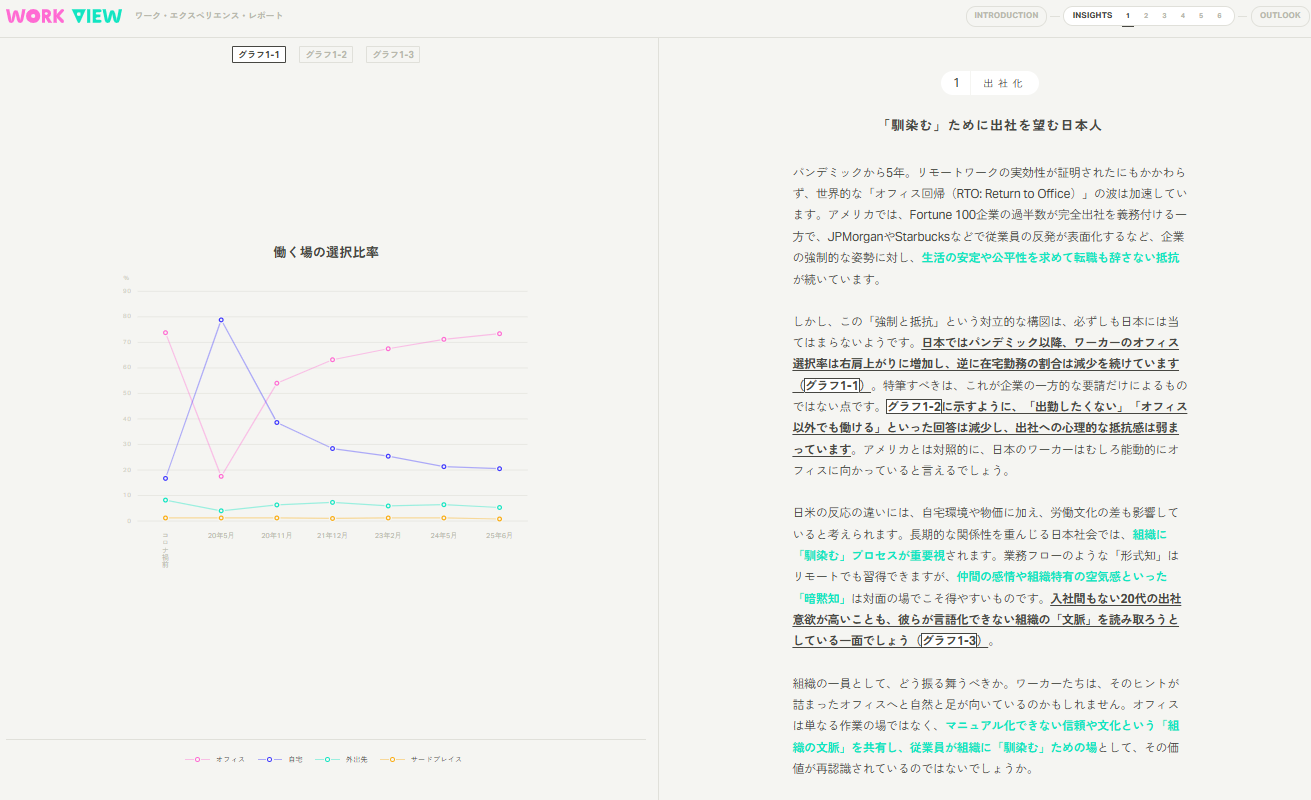This screenshot has height=800, width=1311.
Task: Click the オフィス legend marker icon
Action: tap(197, 759)
